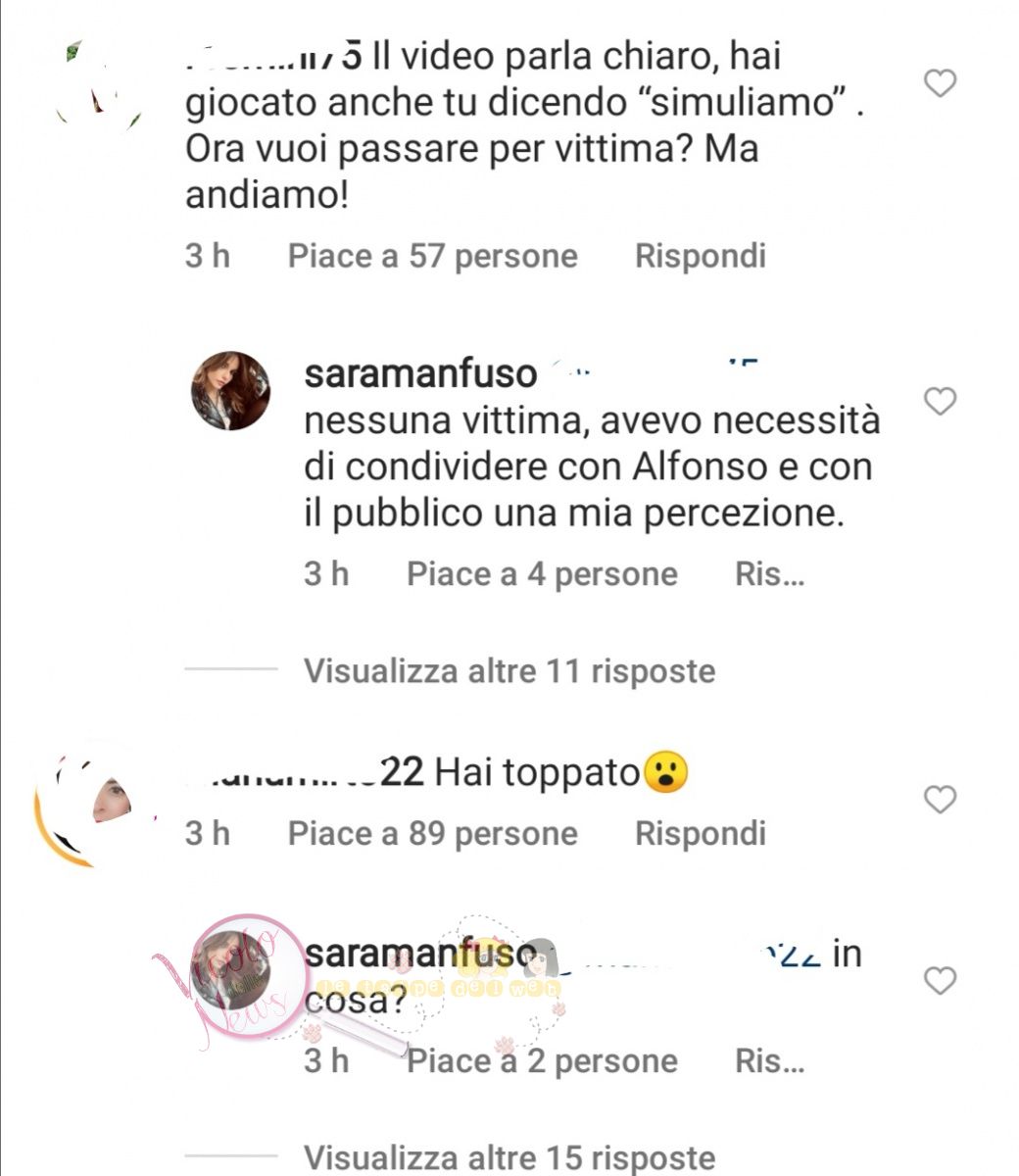1019x1176 pixels.
Task: Expand 'Visualizza altre 11 risposte'
Action: click(x=509, y=671)
